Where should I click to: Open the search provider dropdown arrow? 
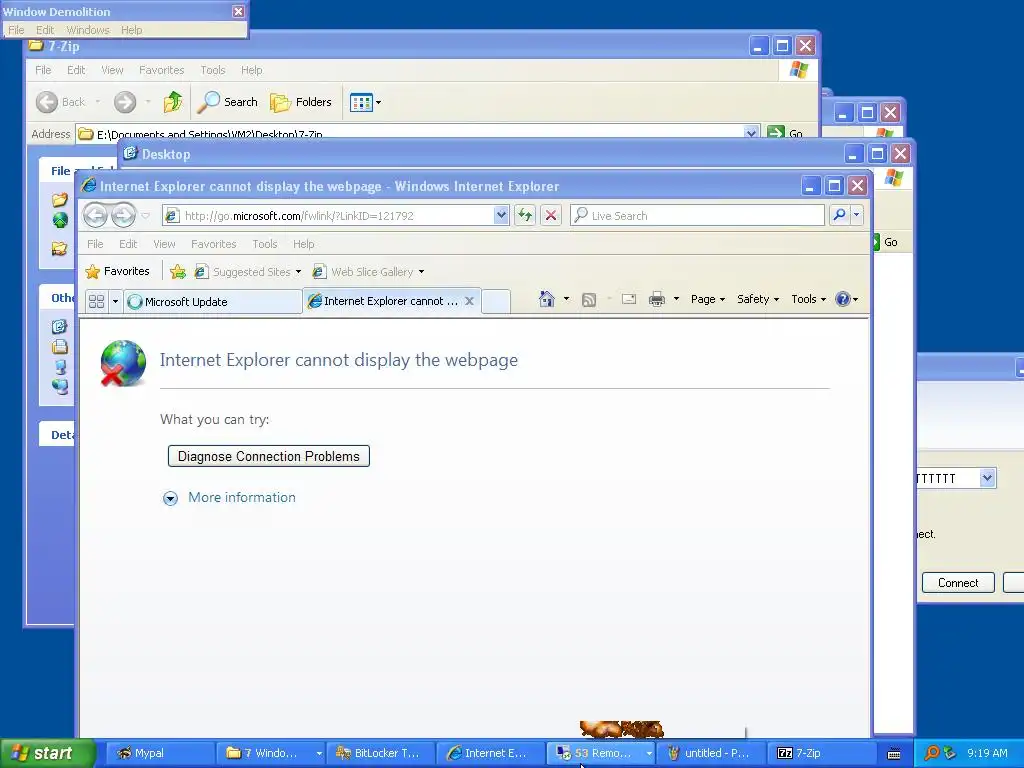click(857, 215)
